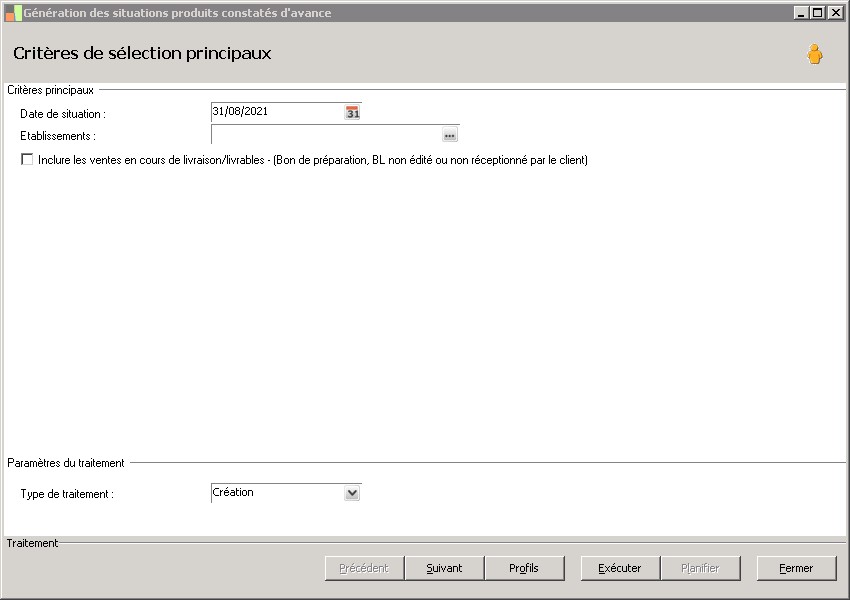Click the Etablissements label
Viewport: 850px width, 600px height.
tap(57, 136)
